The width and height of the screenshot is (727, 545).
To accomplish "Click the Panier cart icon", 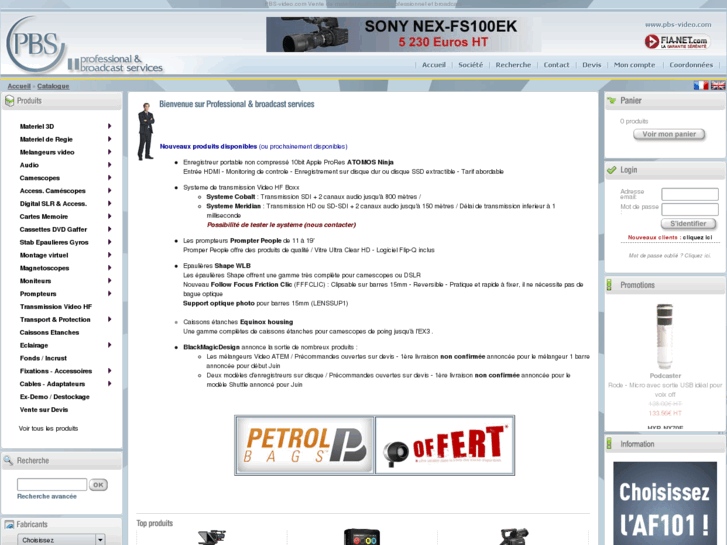I will tap(612, 101).
